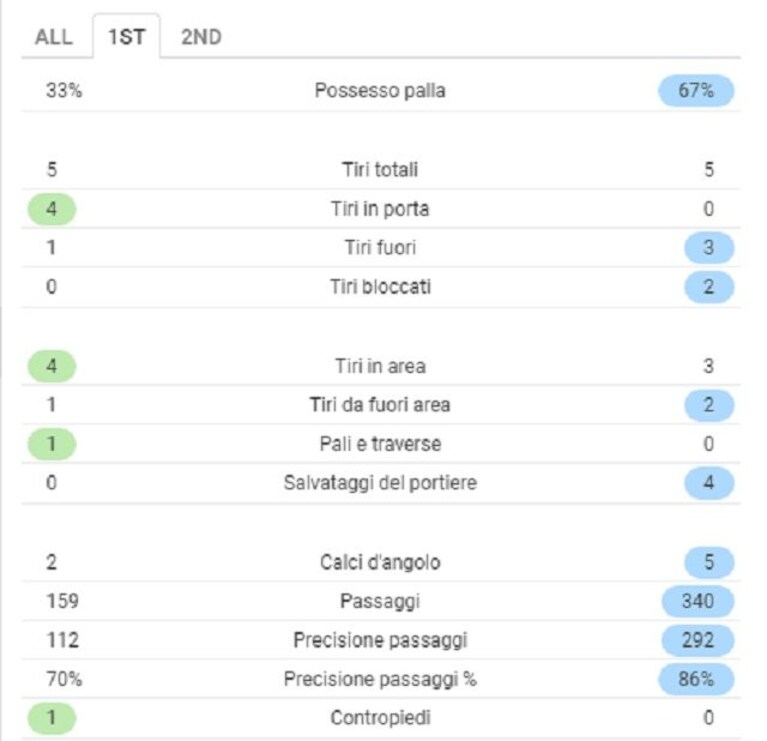Click the 292 Precisione passaggi badge
This screenshot has width=767, height=741.
[x=698, y=640]
